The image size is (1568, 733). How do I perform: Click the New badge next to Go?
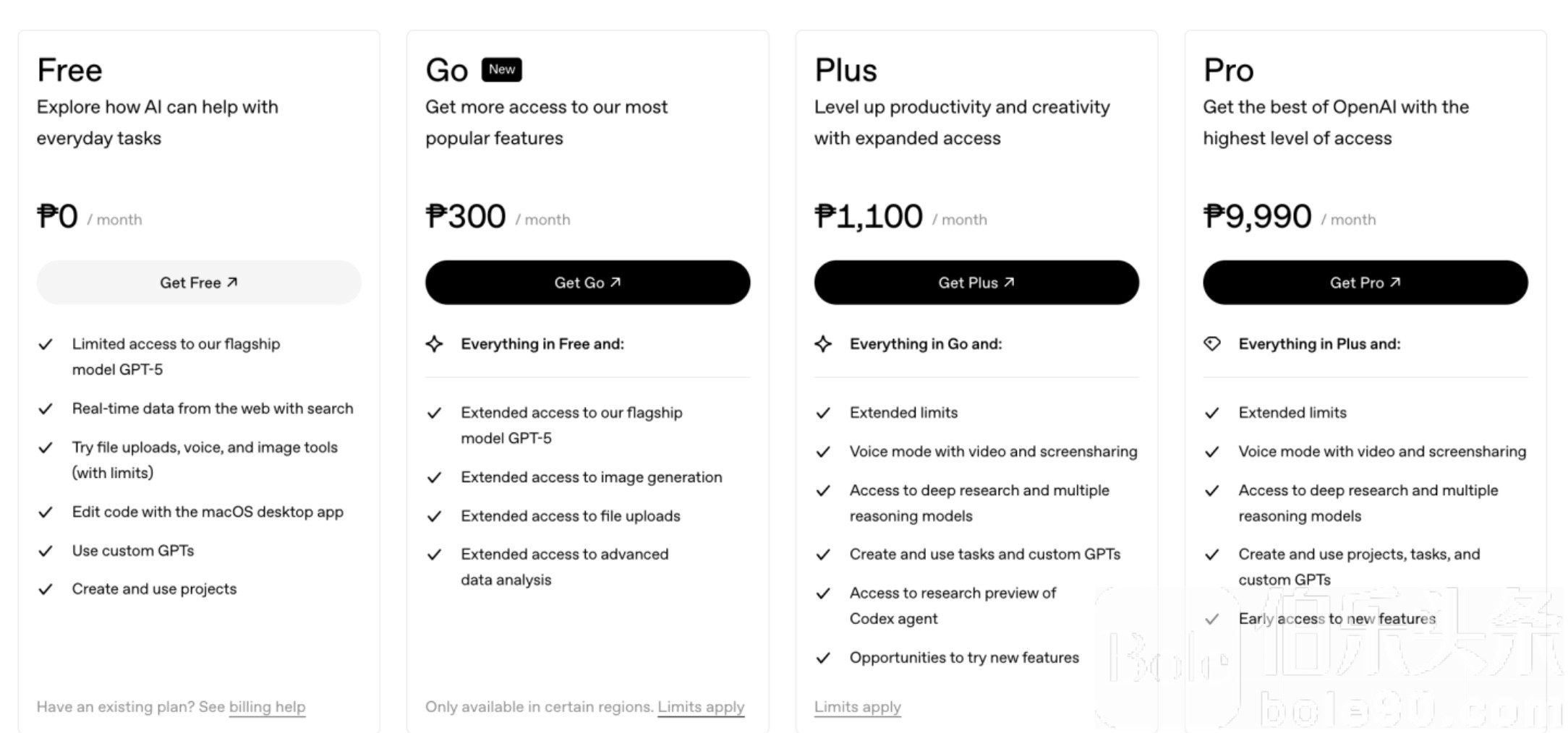[501, 69]
